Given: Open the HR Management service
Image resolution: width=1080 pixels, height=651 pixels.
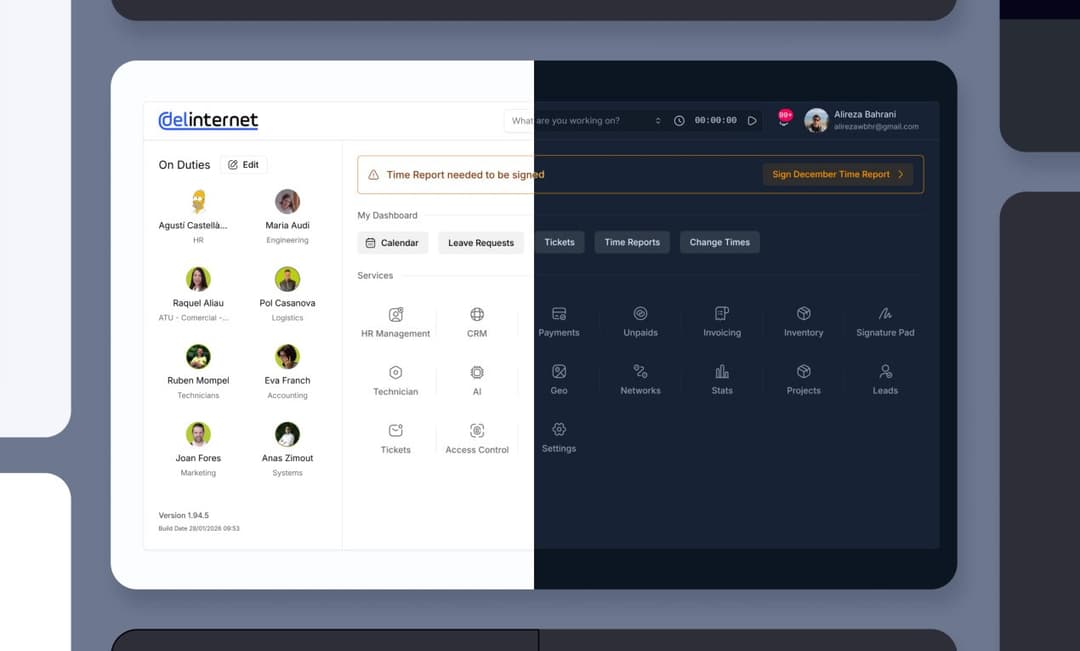Looking at the screenshot, I should tap(394, 320).
